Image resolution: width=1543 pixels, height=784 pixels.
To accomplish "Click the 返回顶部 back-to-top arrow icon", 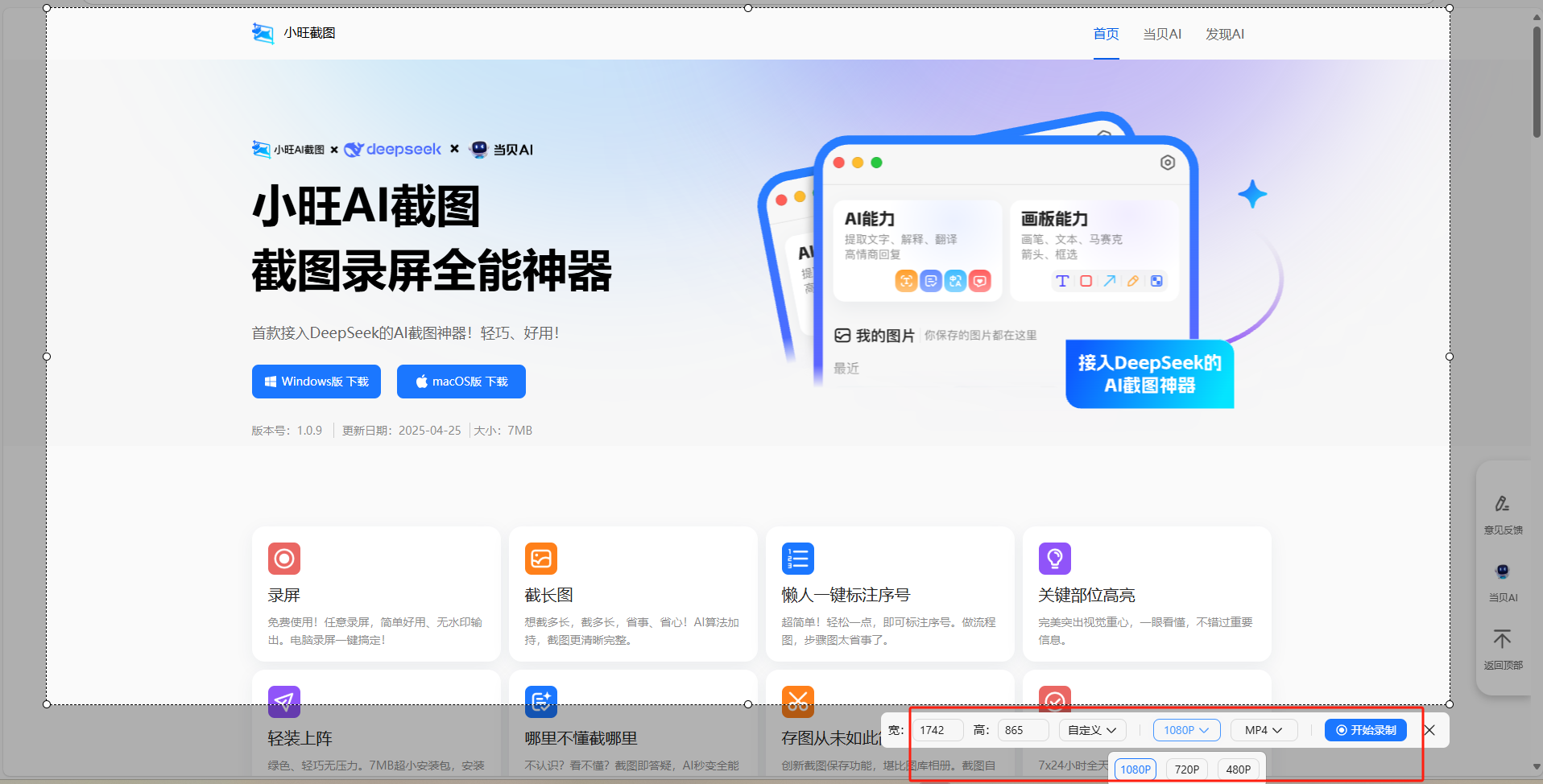I will click(x=1503, y=639).
